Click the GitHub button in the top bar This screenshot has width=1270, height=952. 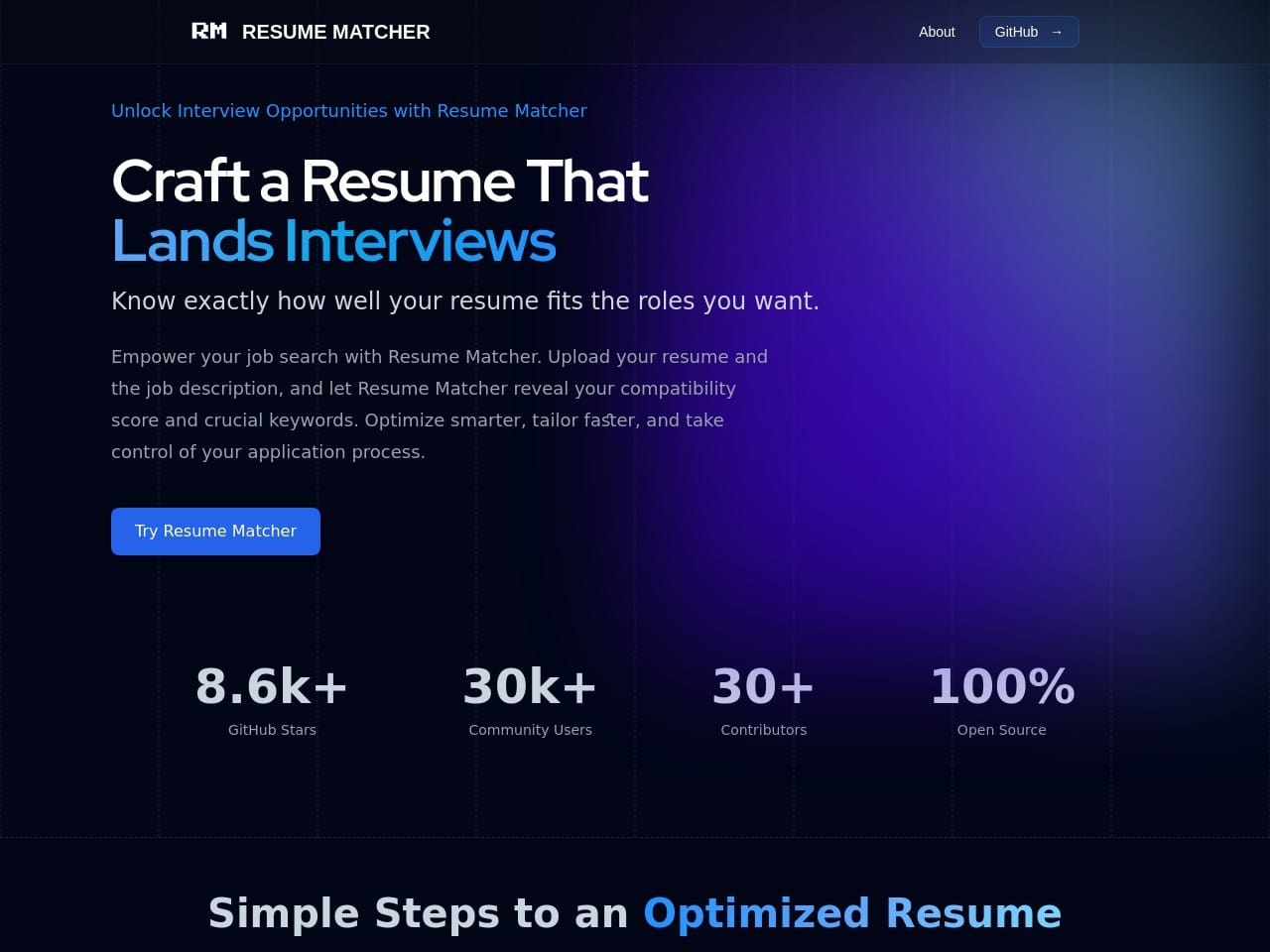[x=1029, y=31]
